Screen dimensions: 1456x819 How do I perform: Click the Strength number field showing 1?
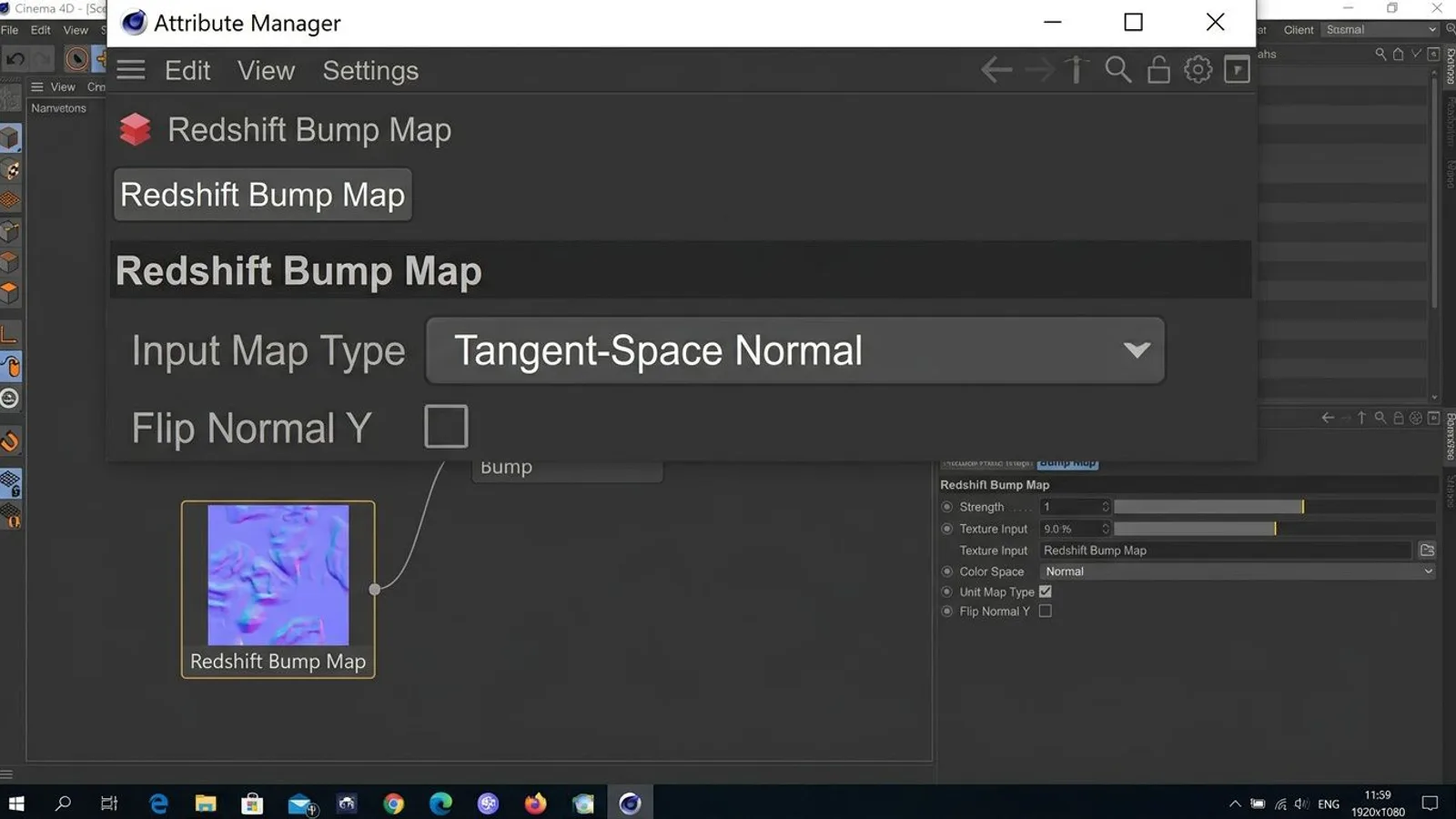tap(1070, 507)
